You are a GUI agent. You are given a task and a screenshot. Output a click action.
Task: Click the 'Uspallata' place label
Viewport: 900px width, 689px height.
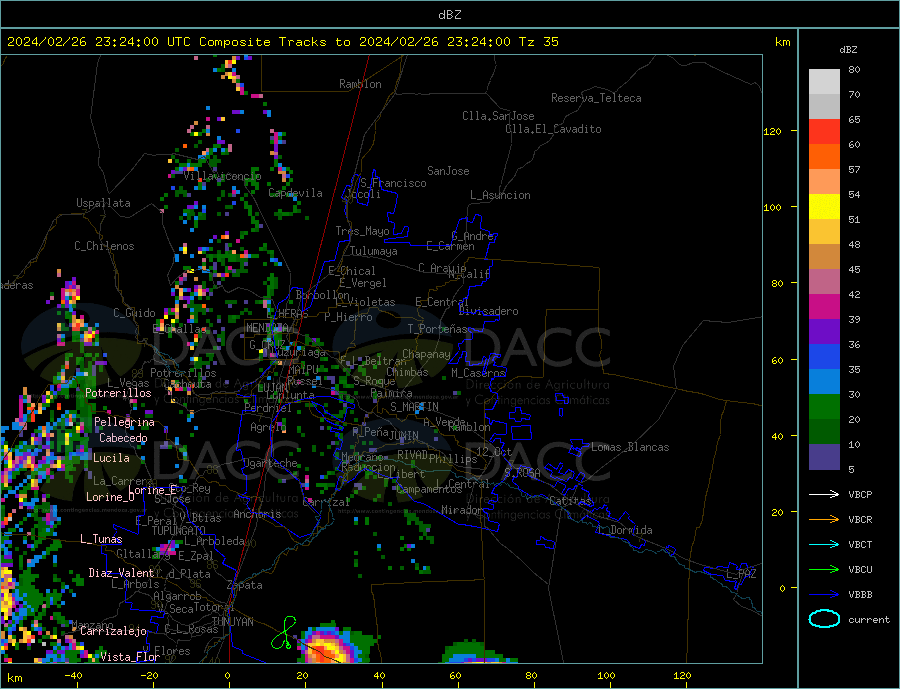pyautogui.click(x=103, y=203)
